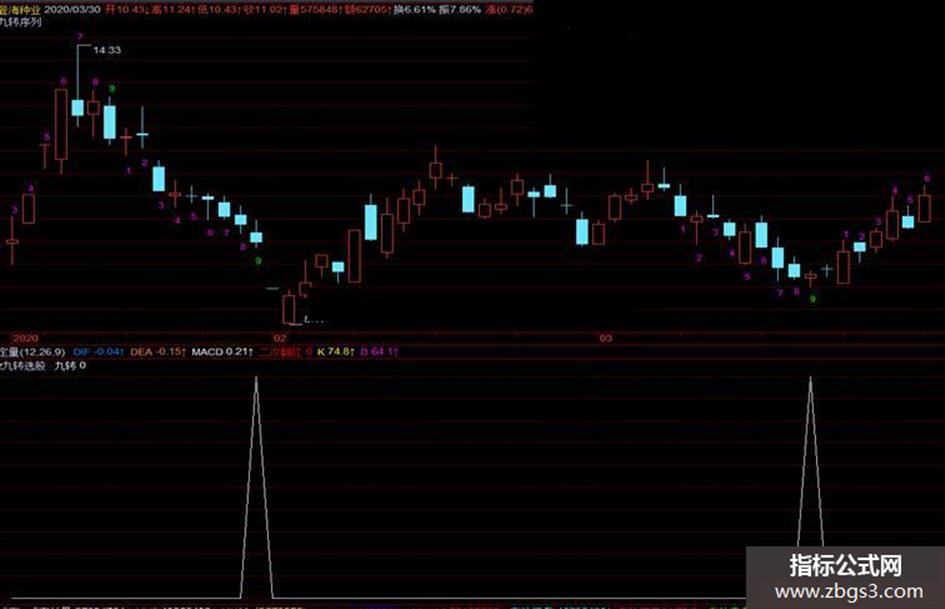Viewport: 945px width, 609px height.
Task: Click the green 9 marker before the February low
Action: tap(259, 261)
